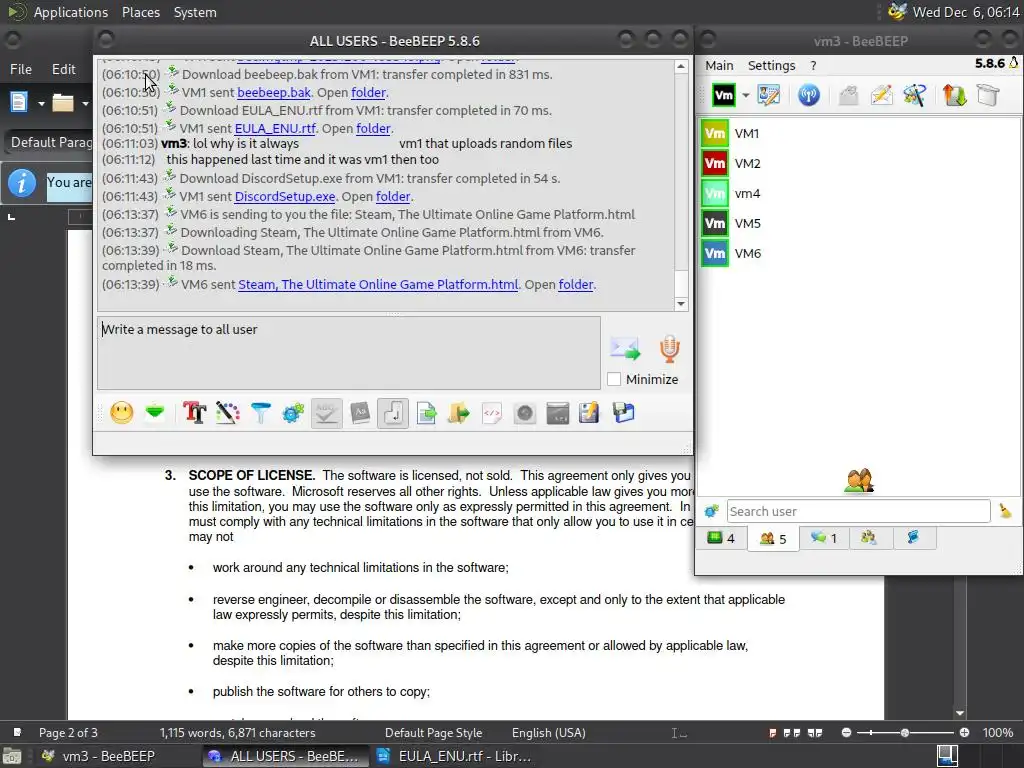
Task: Open folder link next to Steam html file
Action: point(576,285)
